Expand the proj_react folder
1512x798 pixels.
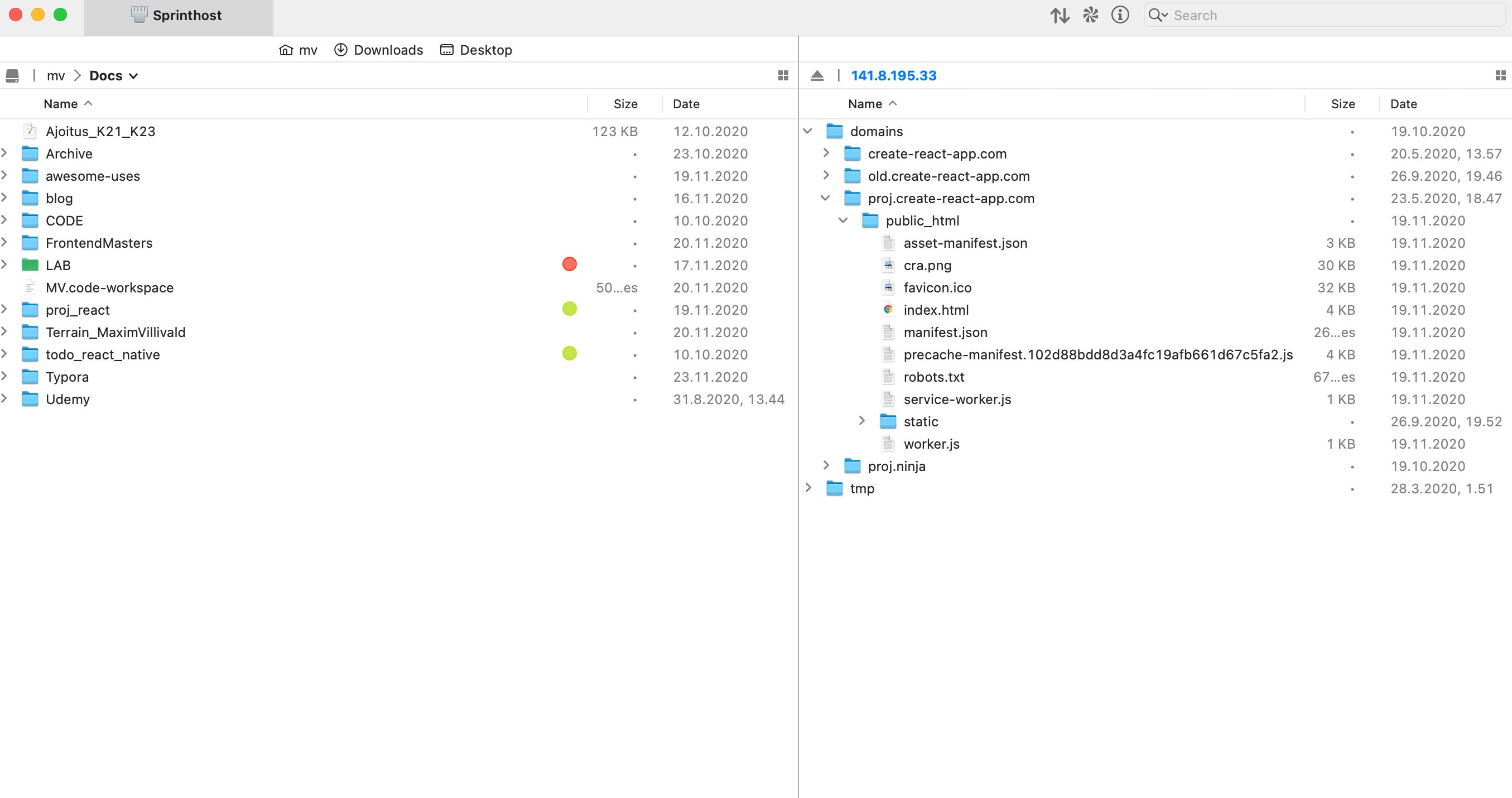4,310
